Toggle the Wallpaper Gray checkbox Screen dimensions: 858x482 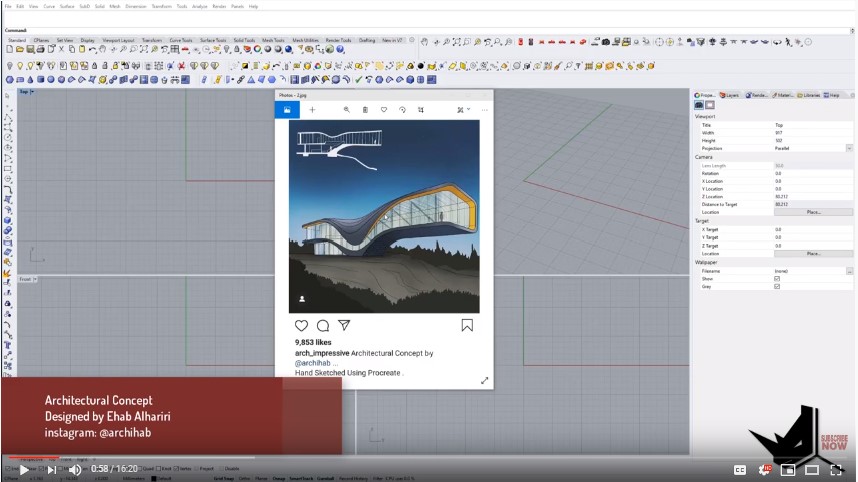pos(776,286)
